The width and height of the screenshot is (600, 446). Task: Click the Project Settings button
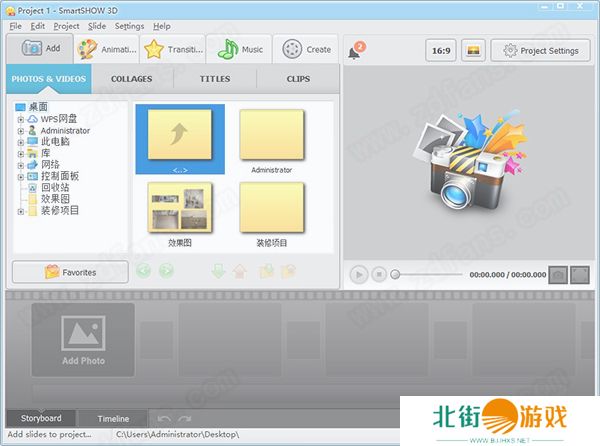[x=540, y=50]
